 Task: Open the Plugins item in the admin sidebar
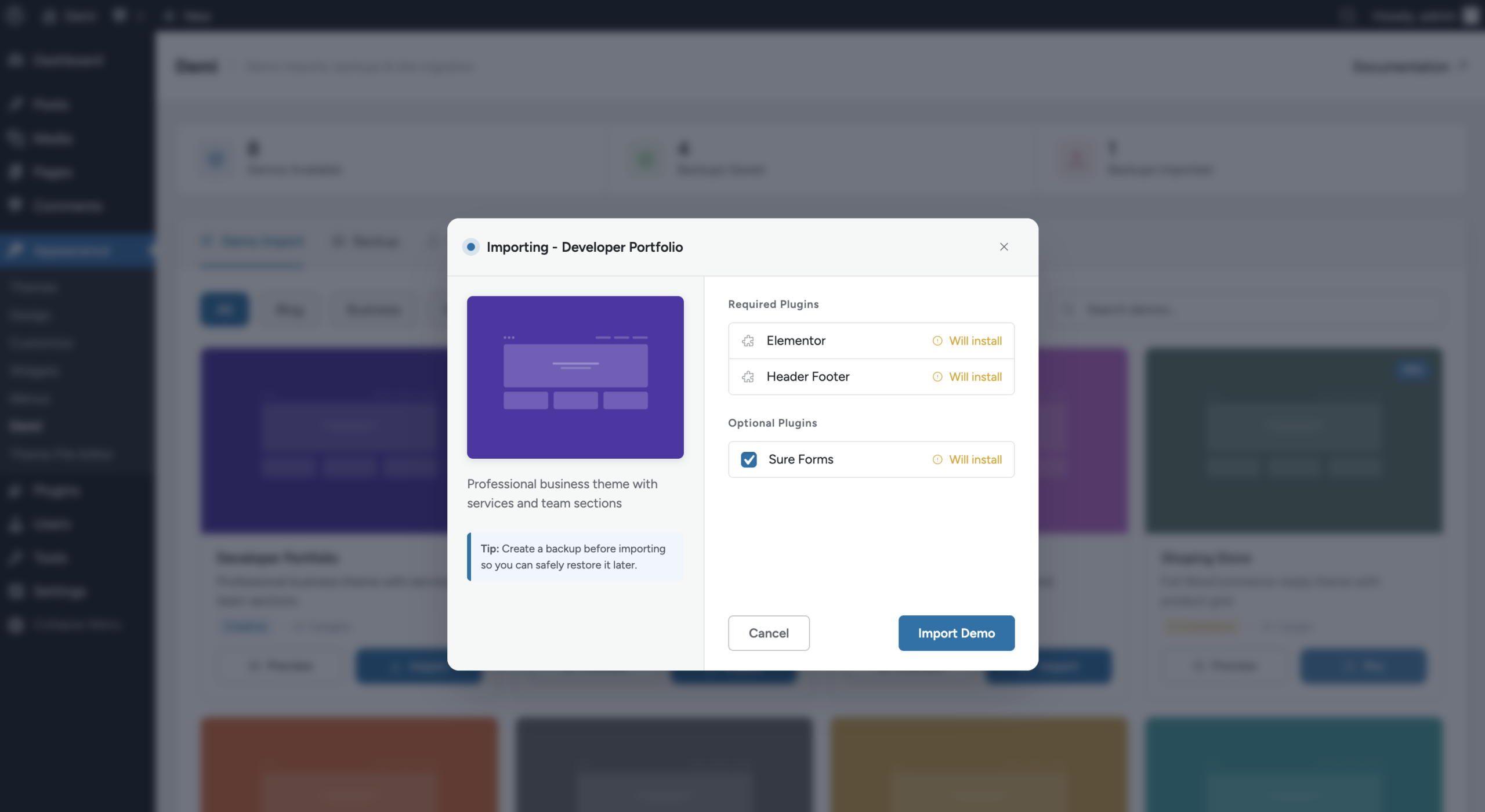(x=56, y=491)
